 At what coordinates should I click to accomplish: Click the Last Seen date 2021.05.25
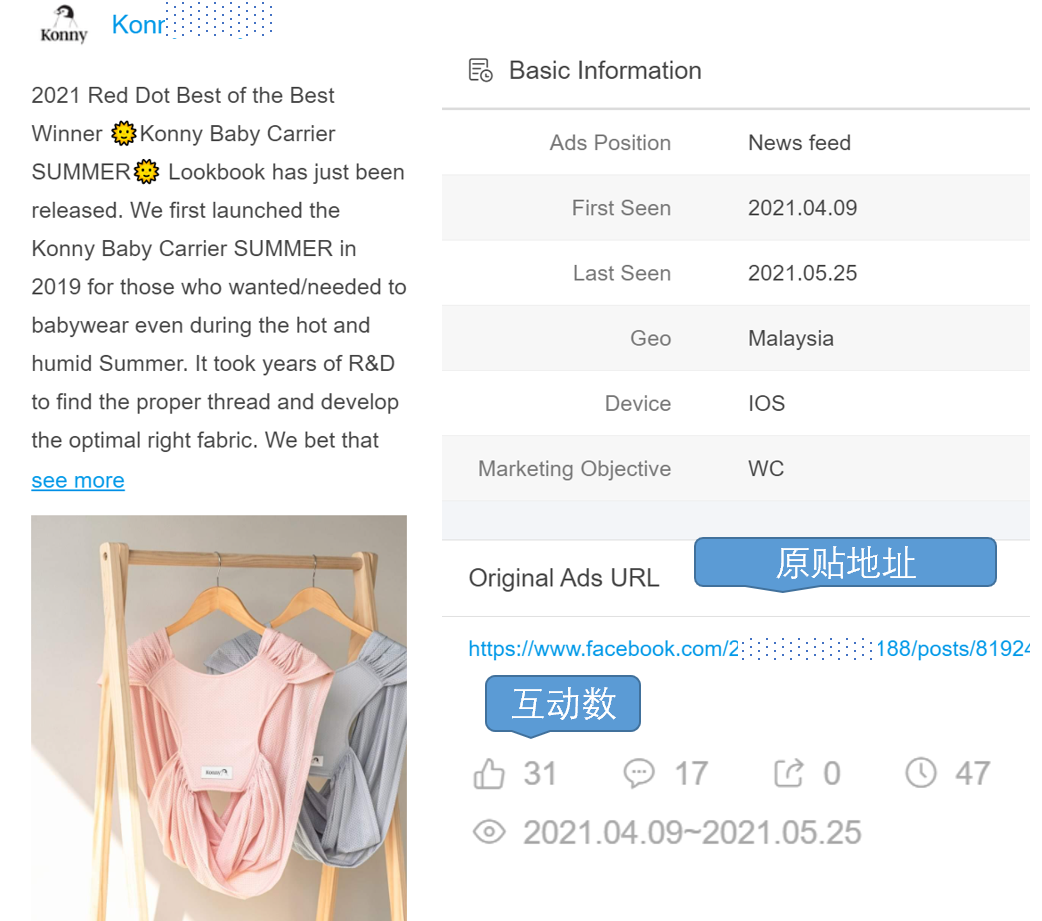click(x=802, y=273)
